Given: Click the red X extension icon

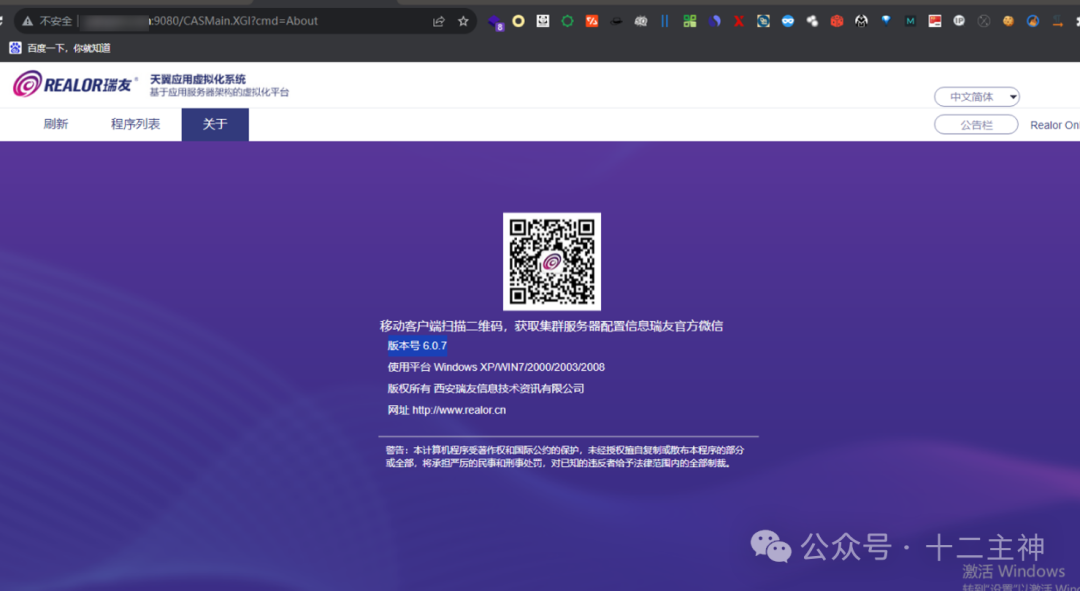Looking at the screenshot, I should [738, 20].
